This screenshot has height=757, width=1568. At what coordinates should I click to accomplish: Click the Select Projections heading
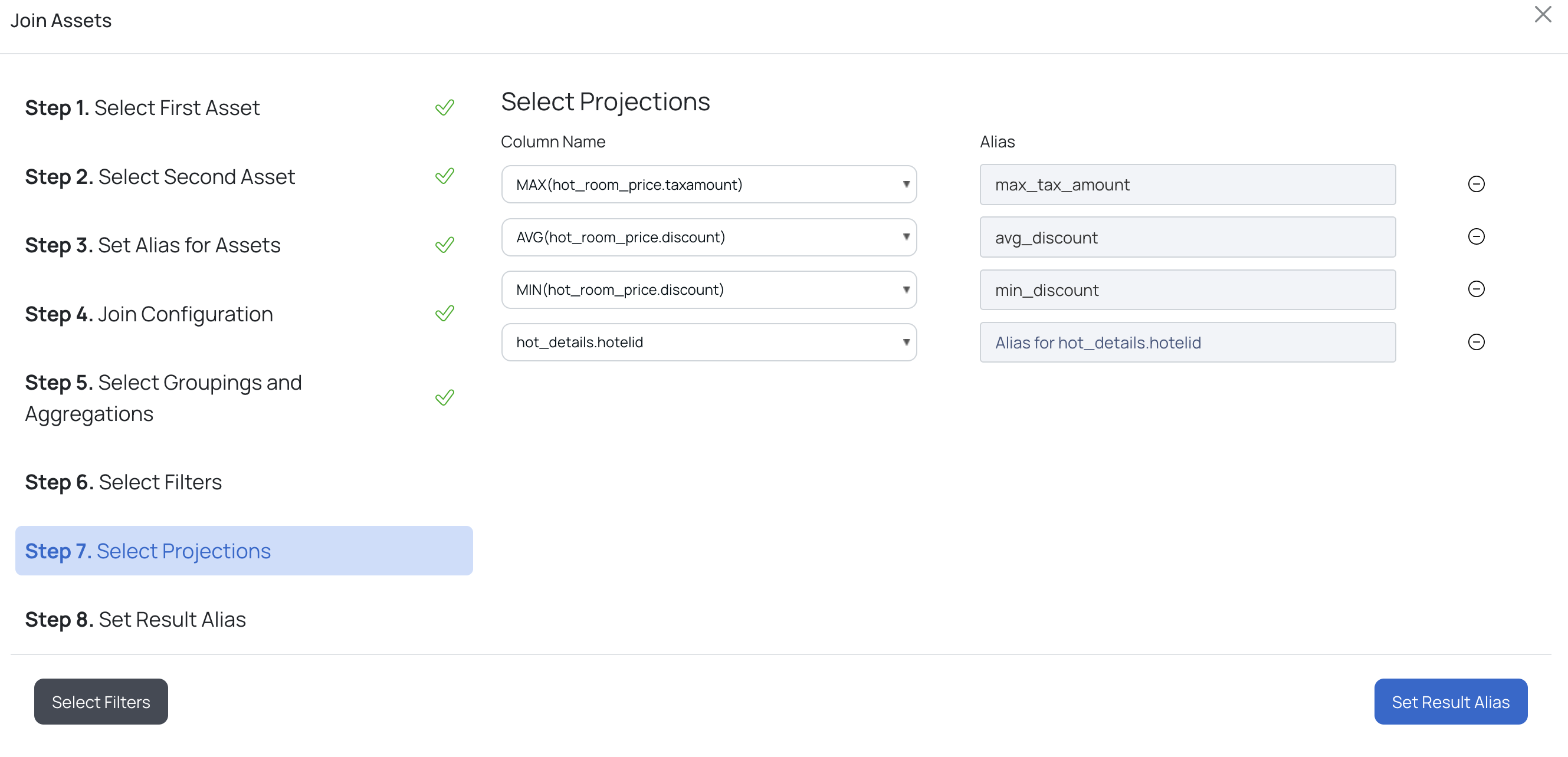click(605, 101)
